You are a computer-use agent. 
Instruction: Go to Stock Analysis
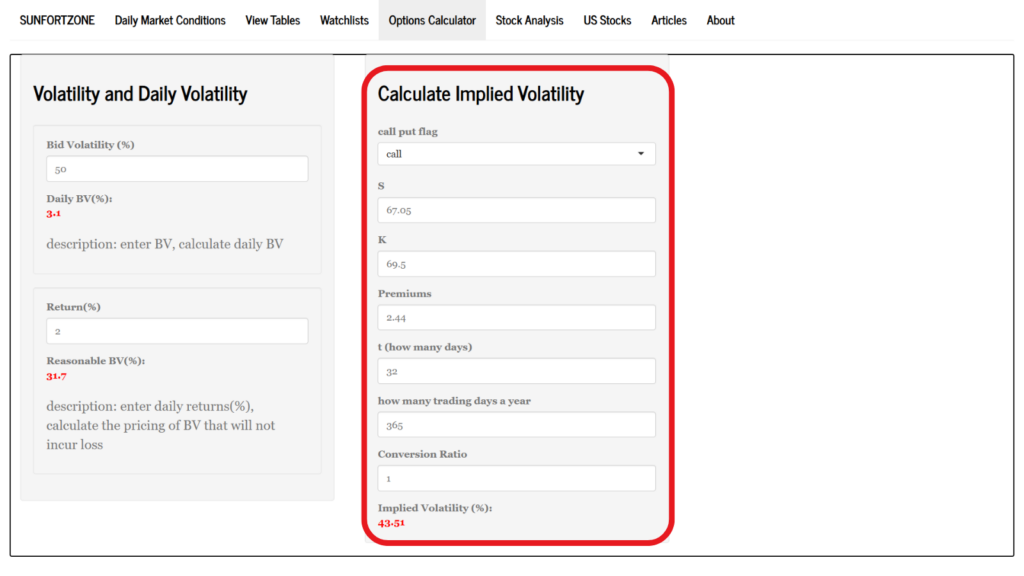coord(529,19)
